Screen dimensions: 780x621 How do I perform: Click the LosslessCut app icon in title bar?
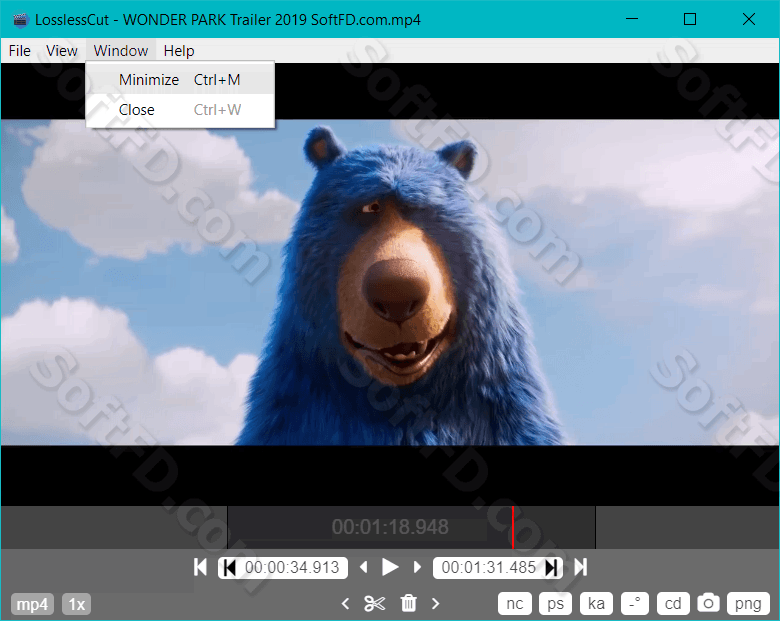(20, 20)
